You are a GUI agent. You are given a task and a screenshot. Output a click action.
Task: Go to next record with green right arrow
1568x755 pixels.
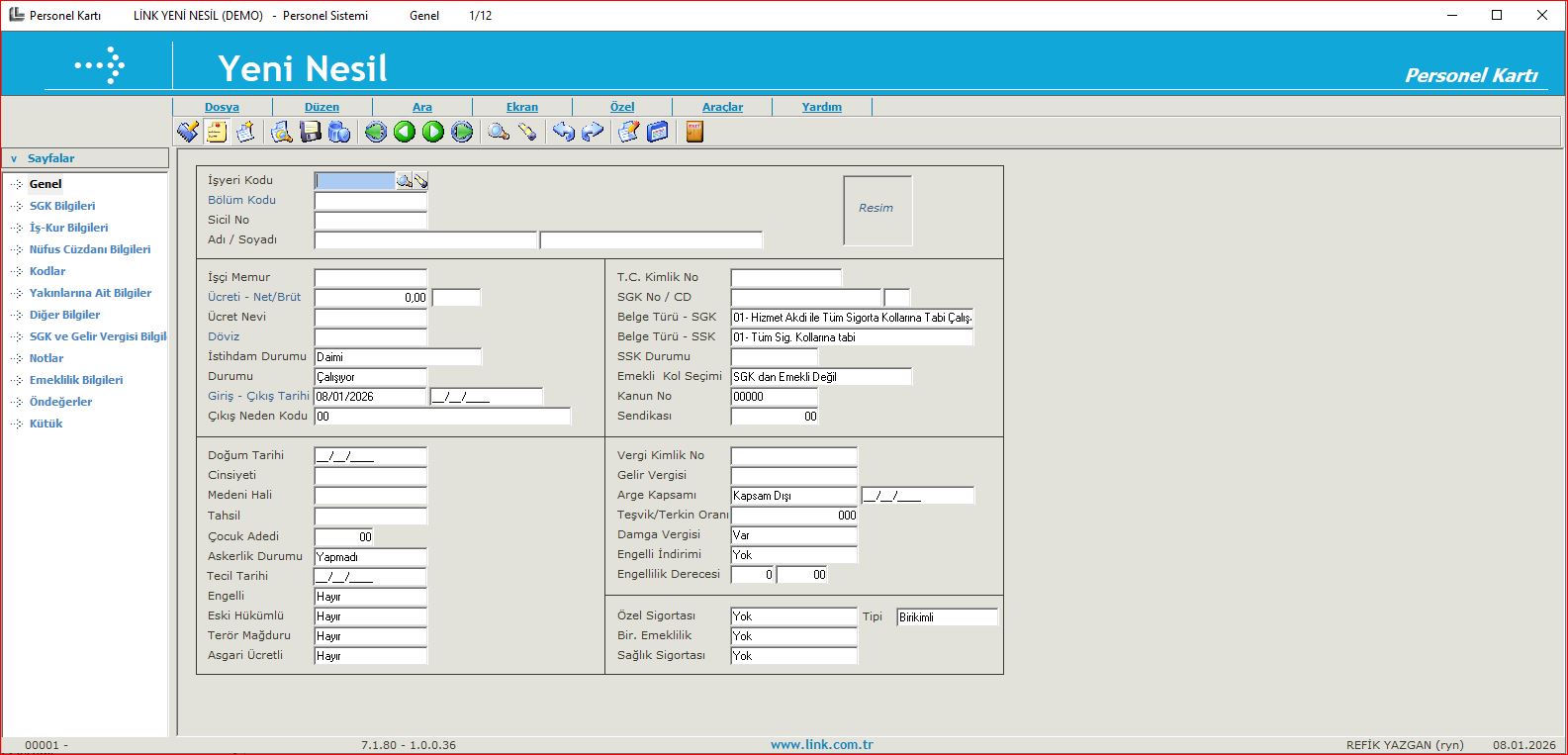[433, 132]
